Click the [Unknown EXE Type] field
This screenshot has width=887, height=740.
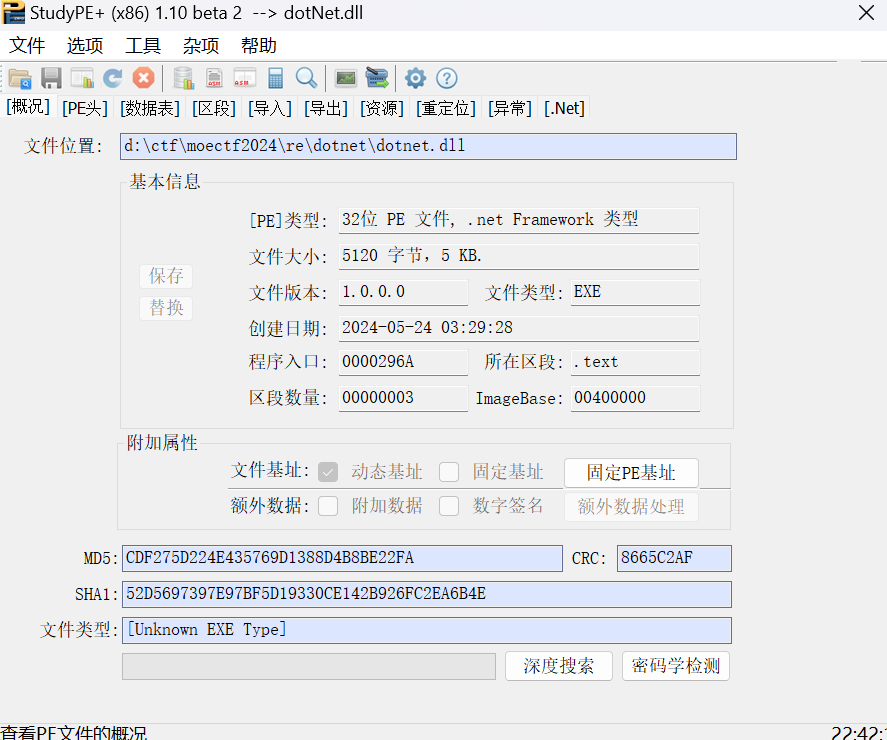click(427, 630)
